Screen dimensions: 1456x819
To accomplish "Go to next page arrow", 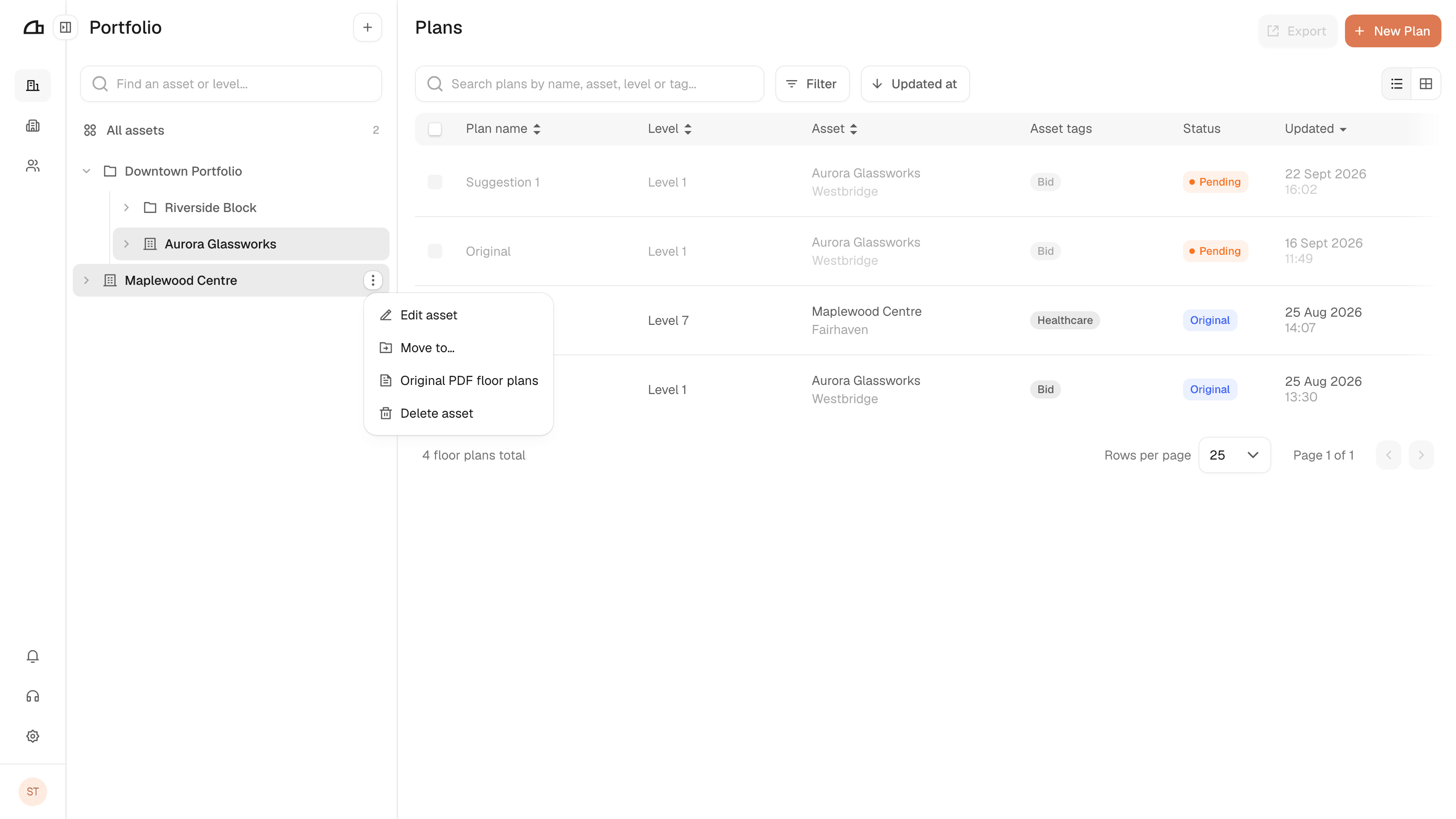I will click(x=1421, y=455).
